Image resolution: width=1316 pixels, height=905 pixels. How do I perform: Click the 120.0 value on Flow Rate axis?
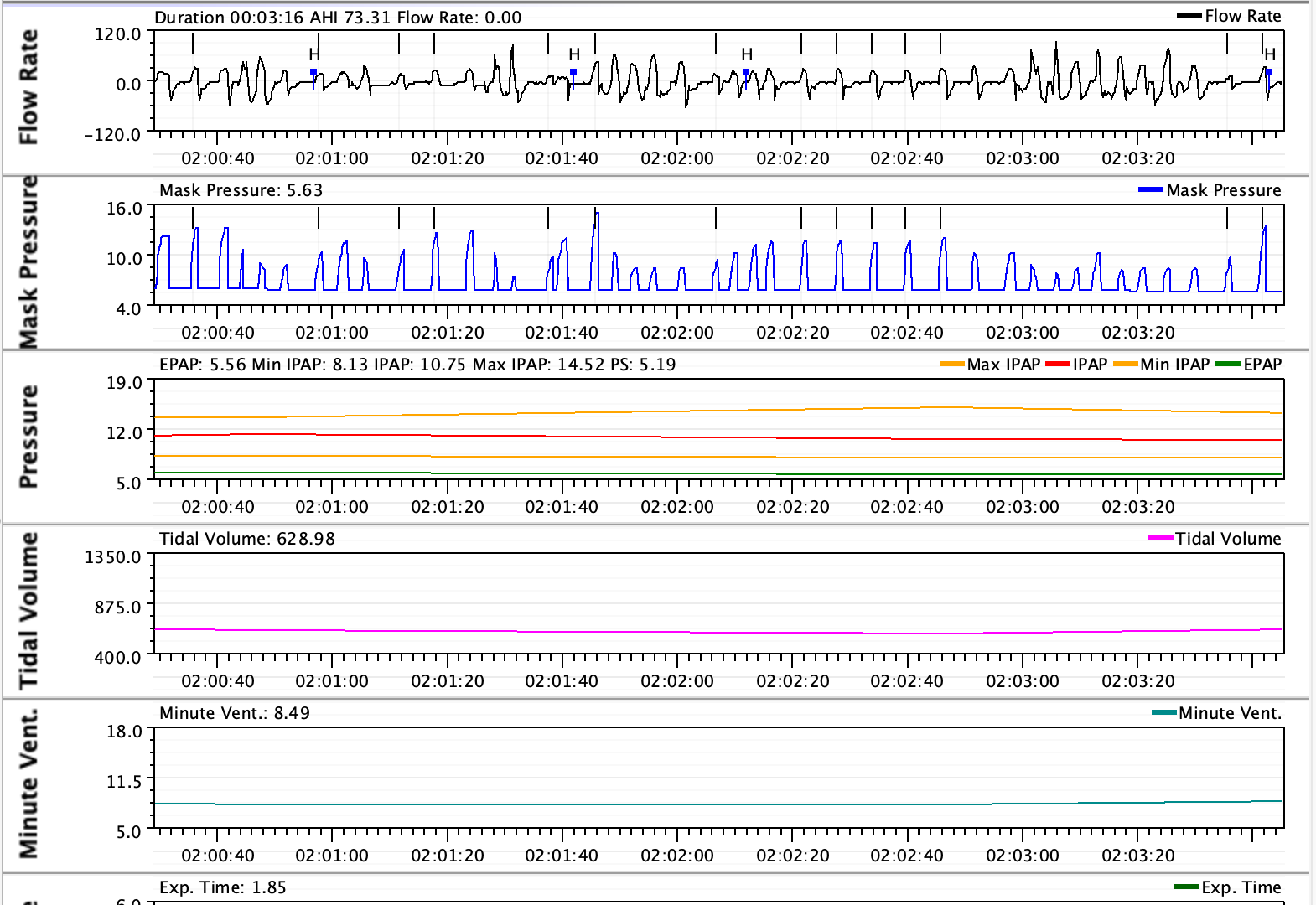(118, 34)
